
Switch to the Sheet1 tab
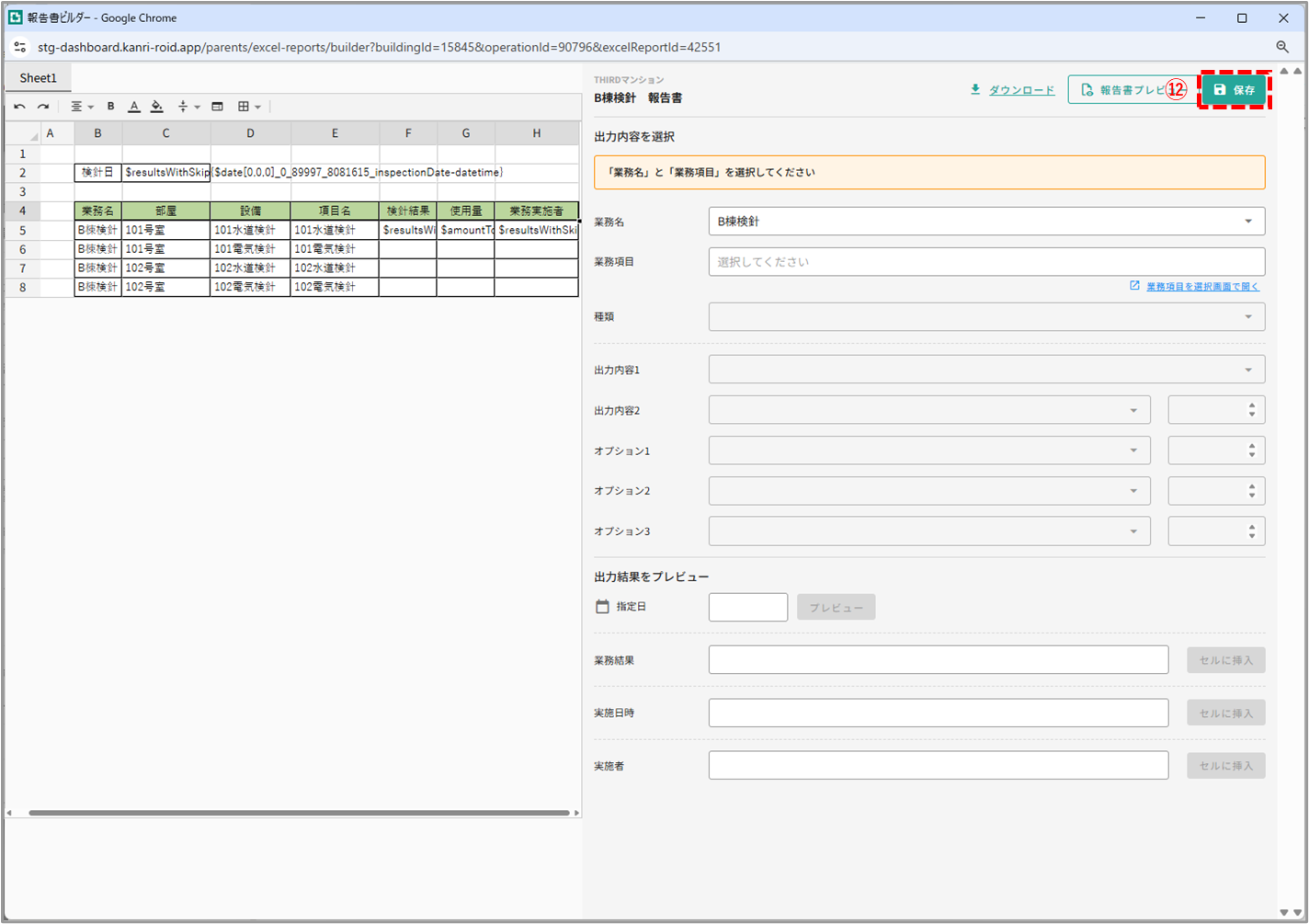(x=38, y=78)
